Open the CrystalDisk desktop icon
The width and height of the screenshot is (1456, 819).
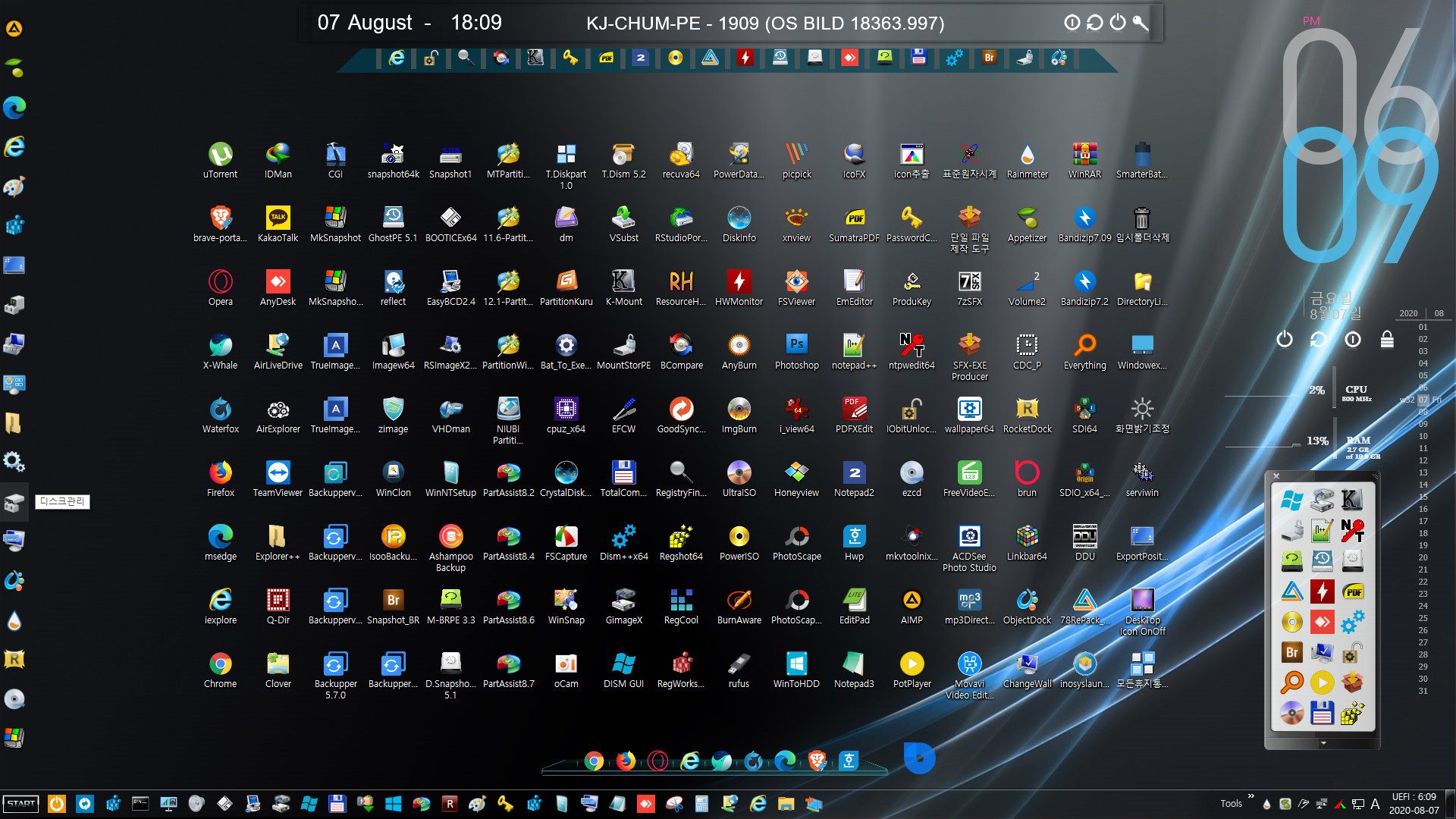tap(566, 479)
